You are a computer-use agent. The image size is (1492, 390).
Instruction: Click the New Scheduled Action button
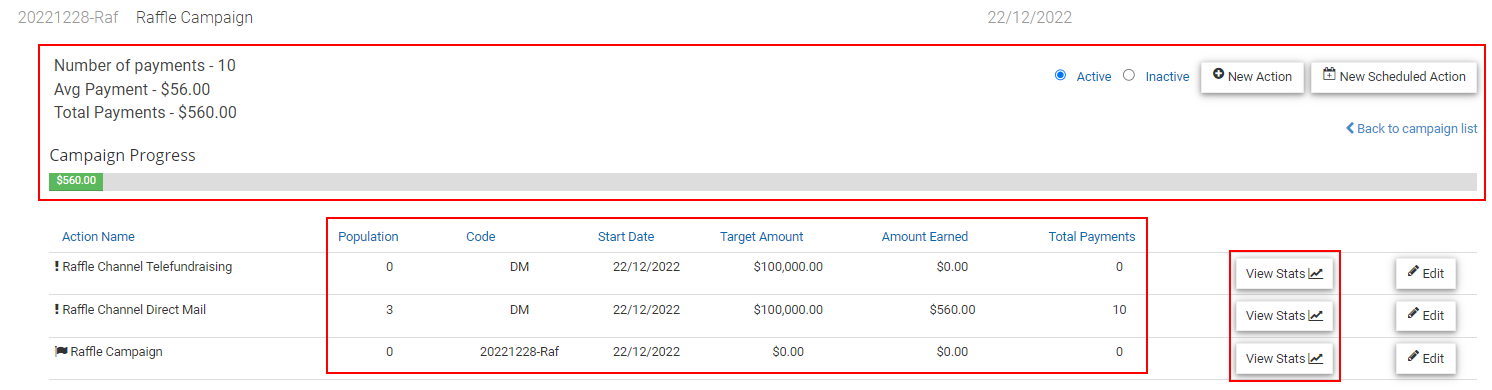(x=1394, y=76)
